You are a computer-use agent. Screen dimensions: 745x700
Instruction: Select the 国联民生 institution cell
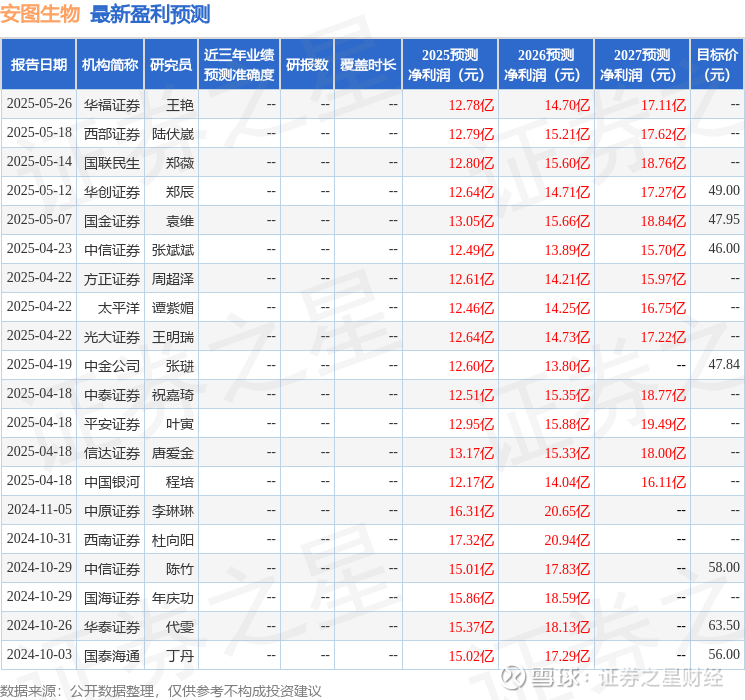(112, 163)
